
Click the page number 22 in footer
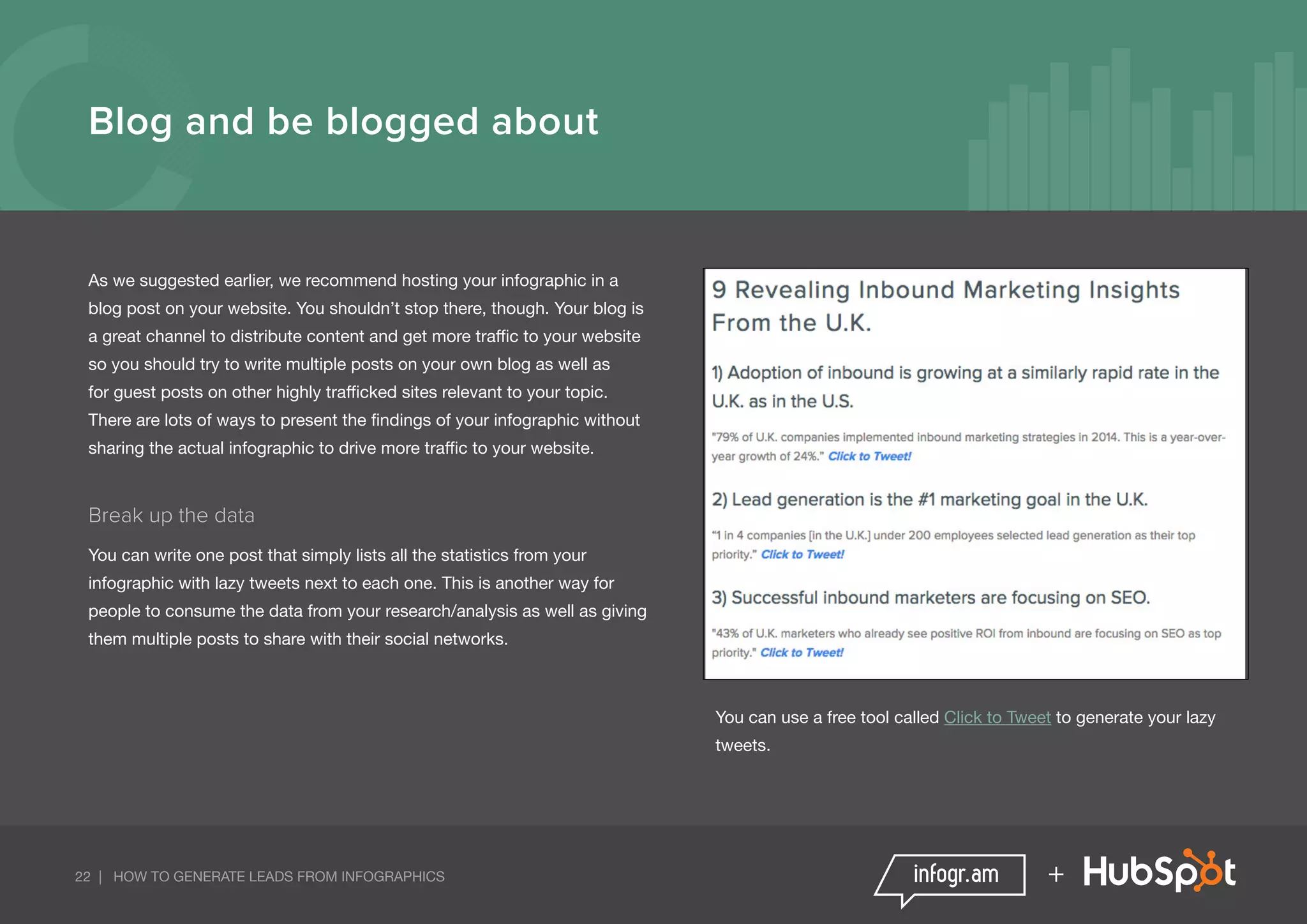click(x=82, y=877)
